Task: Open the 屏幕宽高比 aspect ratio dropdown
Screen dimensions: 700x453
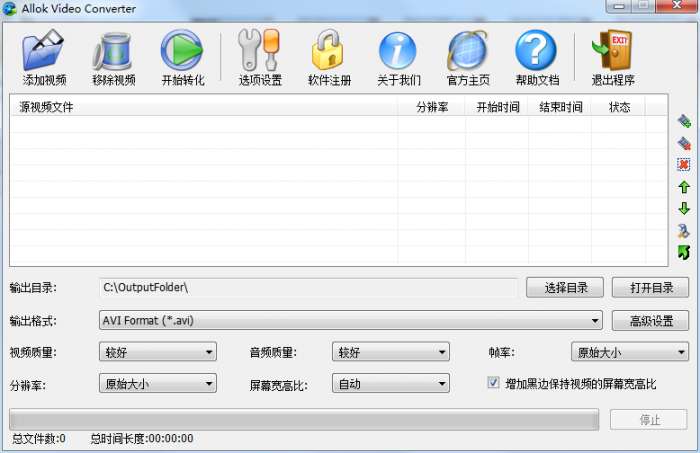Action: pyautogui.click(x=391, y=383)
